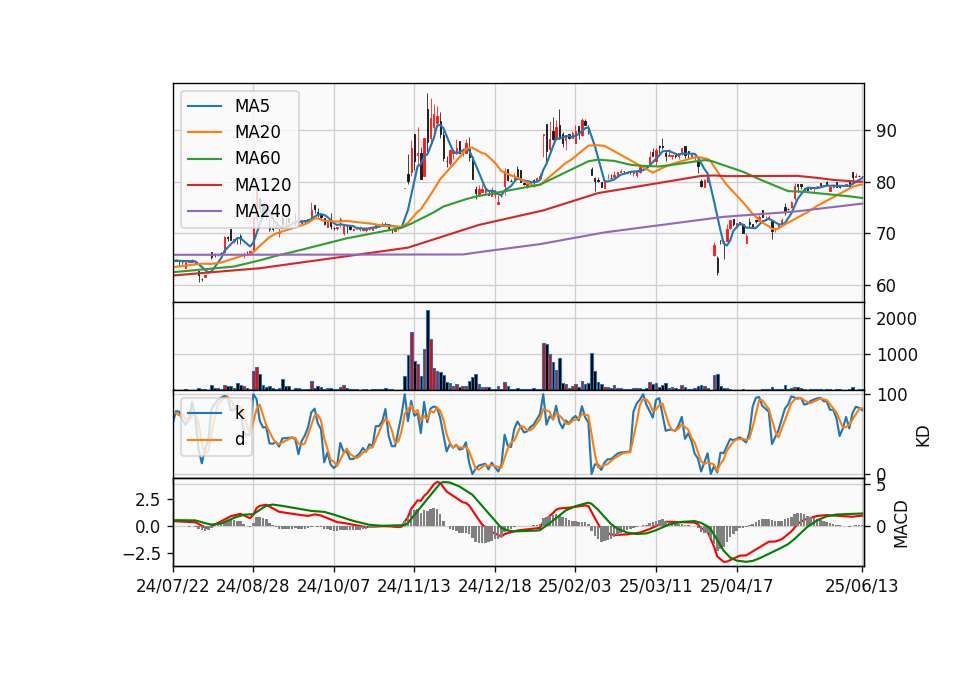Click the k label in KD legend
960x690 pixels.
click(240, 413)
